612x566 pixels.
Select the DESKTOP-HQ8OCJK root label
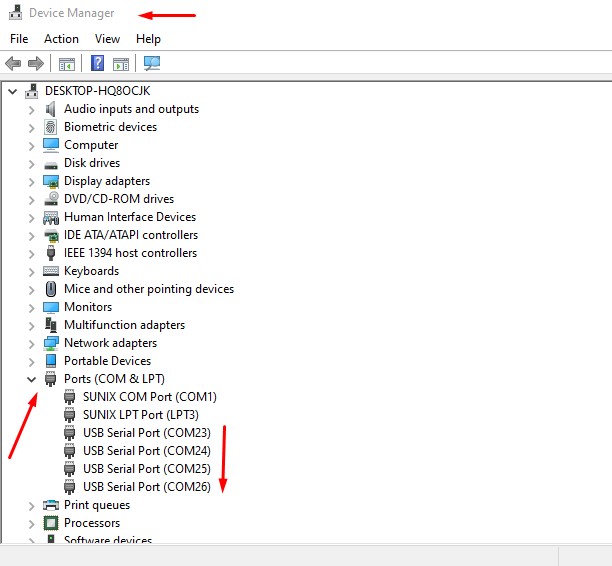(98, 91)
